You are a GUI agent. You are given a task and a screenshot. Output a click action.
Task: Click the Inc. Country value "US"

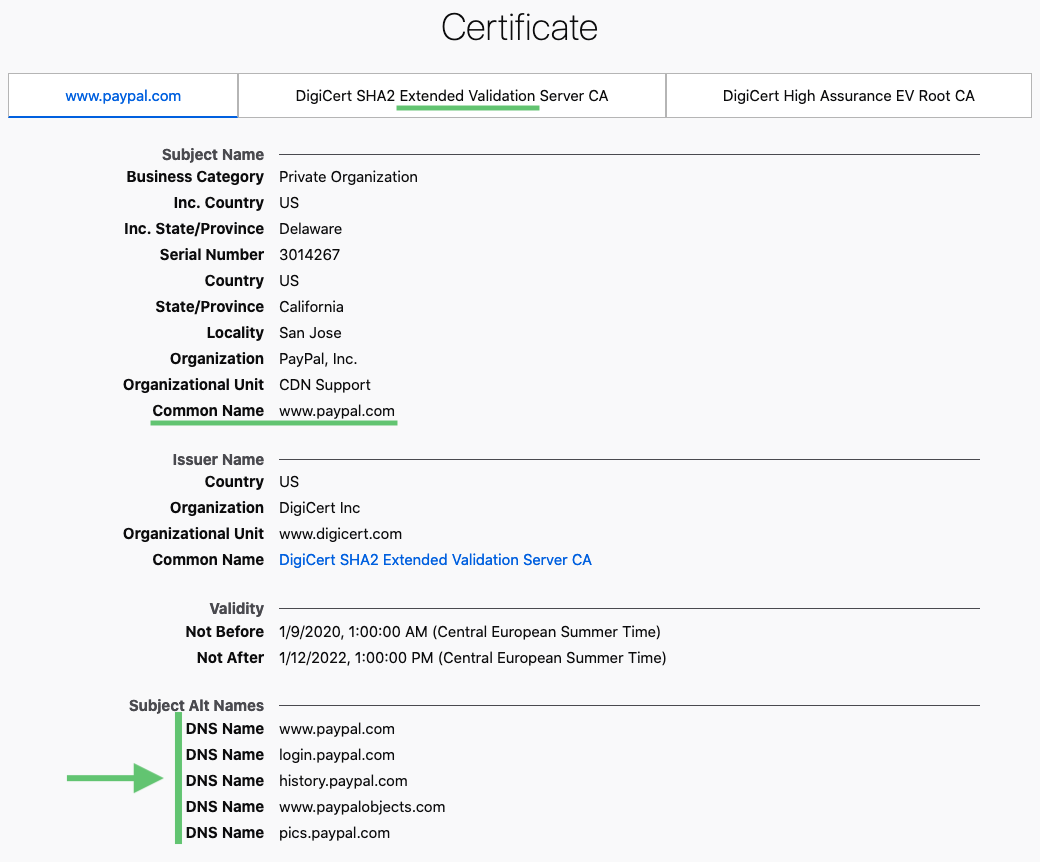[x=289, y=203]
